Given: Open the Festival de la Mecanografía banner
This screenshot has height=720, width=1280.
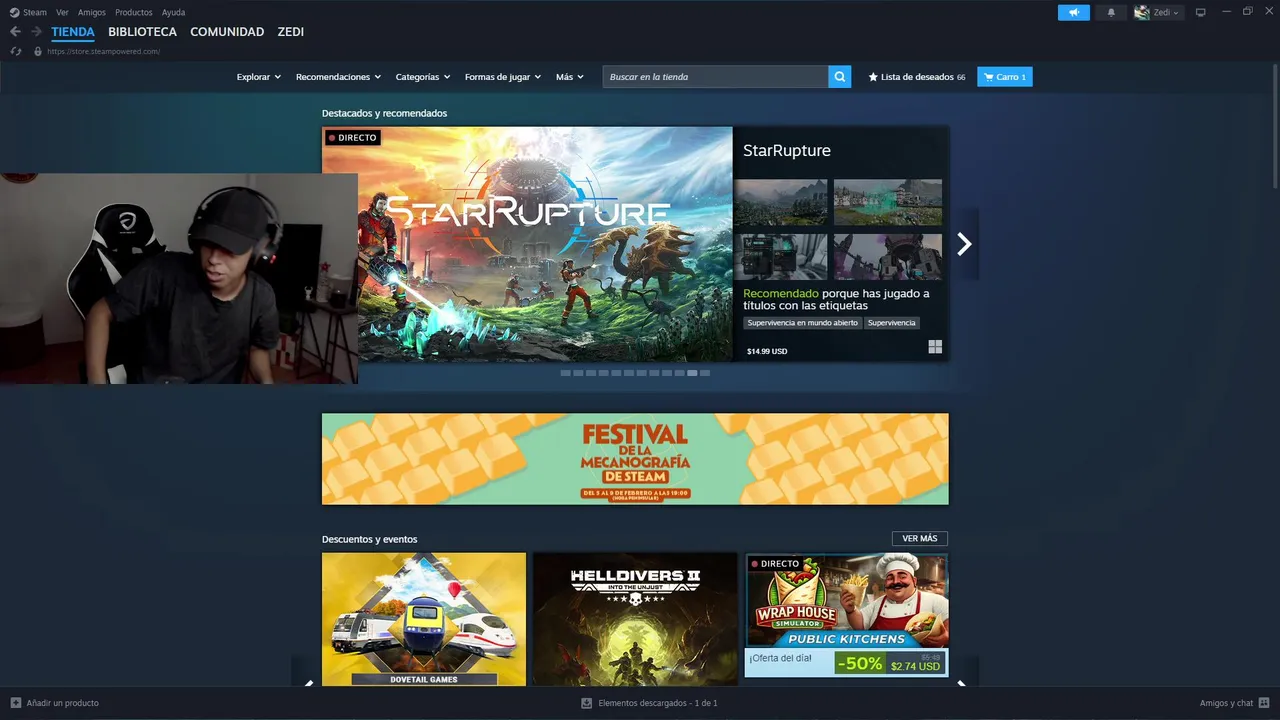Looking at the screenshot, I should (x=635, y=459).
